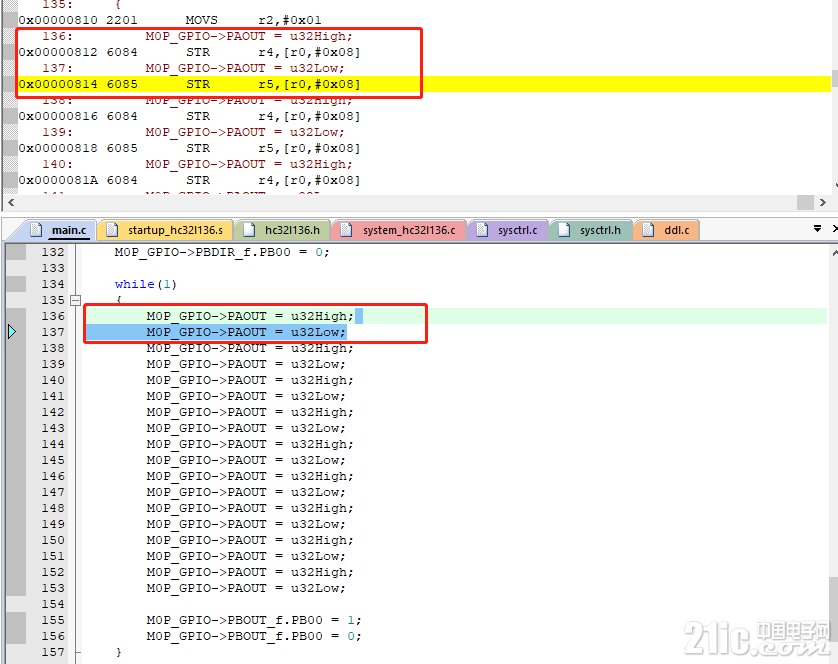Click file icon on startup_hc32l136.s tab
Viewport: 838px width, 664px height.
click(x=112, y=230)
